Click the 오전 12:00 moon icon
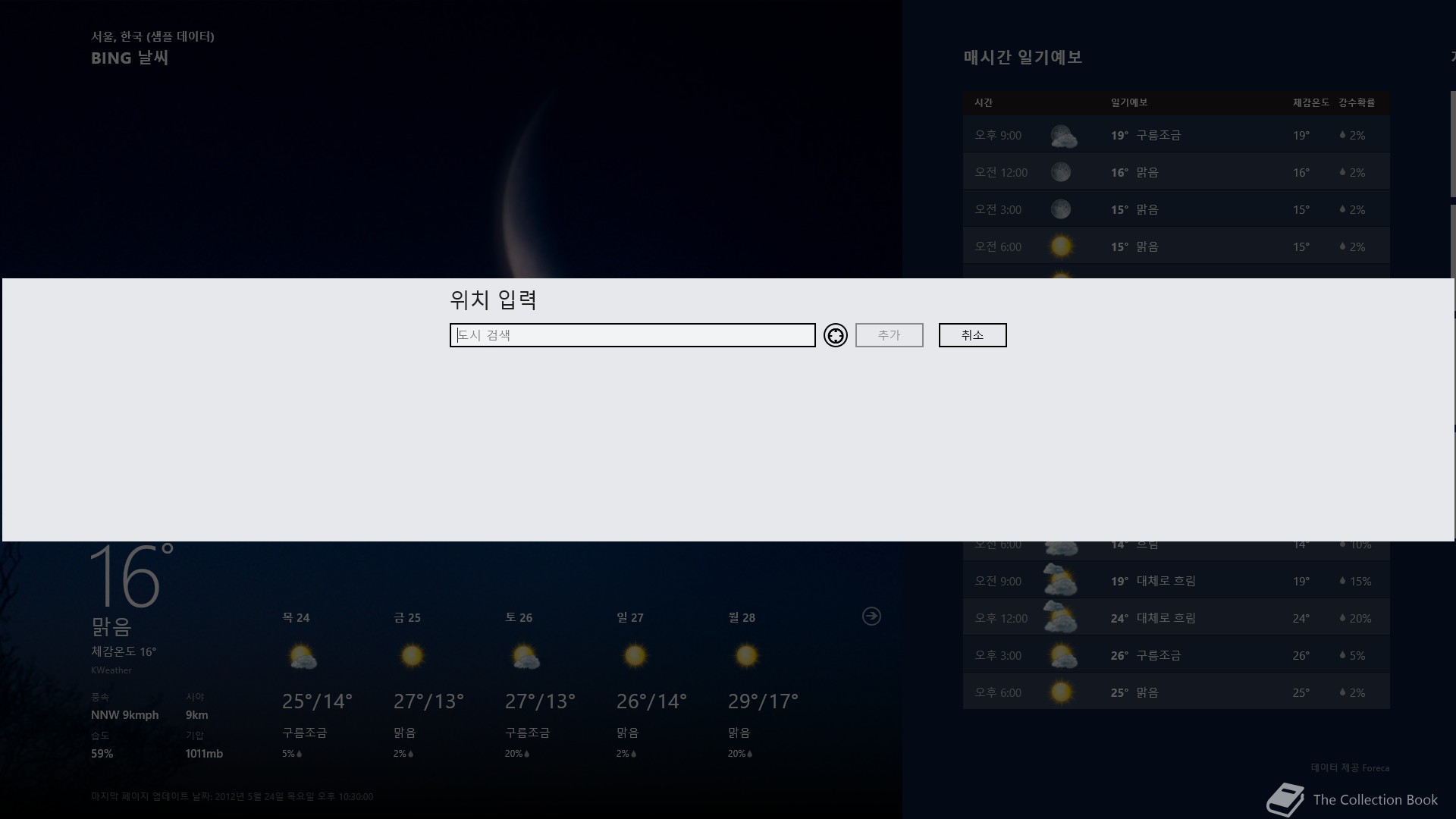Viewport: 1456px width, 819px height. click(1061, 172)
